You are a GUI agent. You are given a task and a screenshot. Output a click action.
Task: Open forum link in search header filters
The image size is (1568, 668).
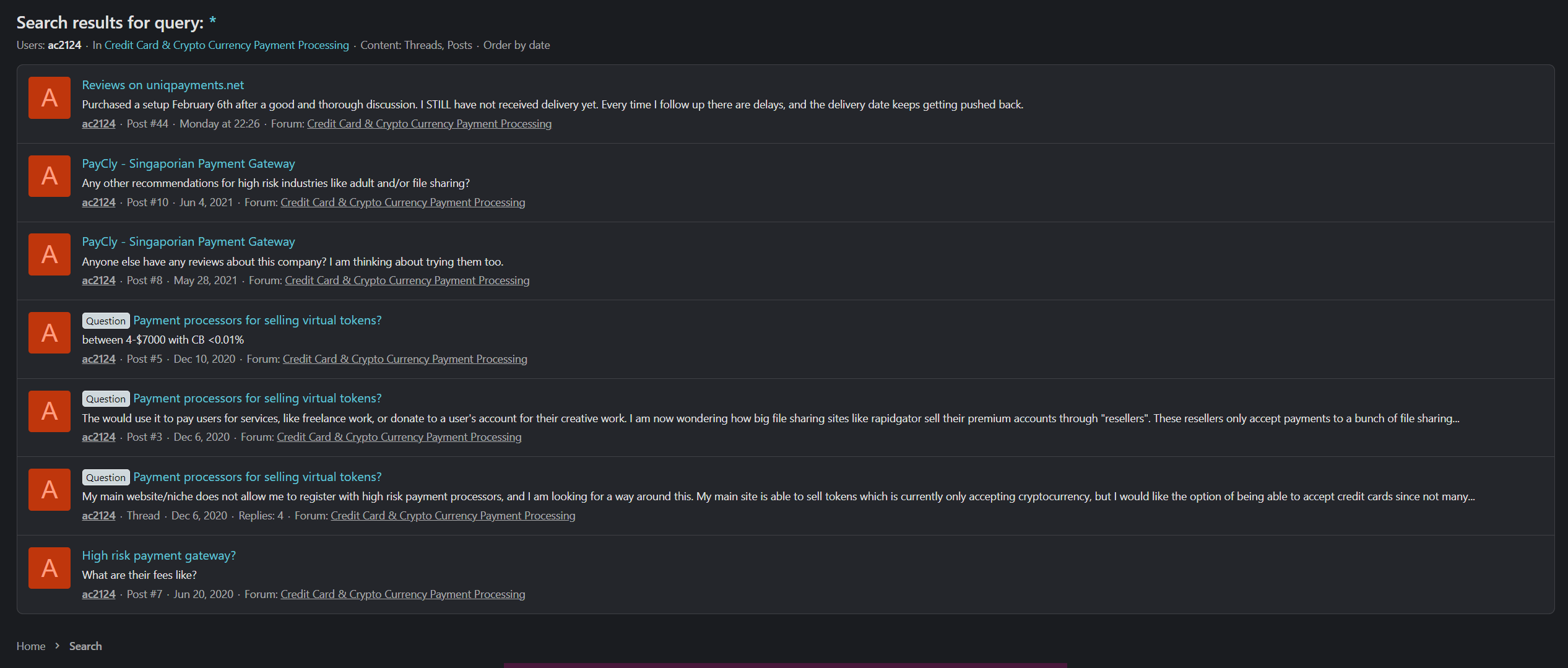tap(227, 45)
